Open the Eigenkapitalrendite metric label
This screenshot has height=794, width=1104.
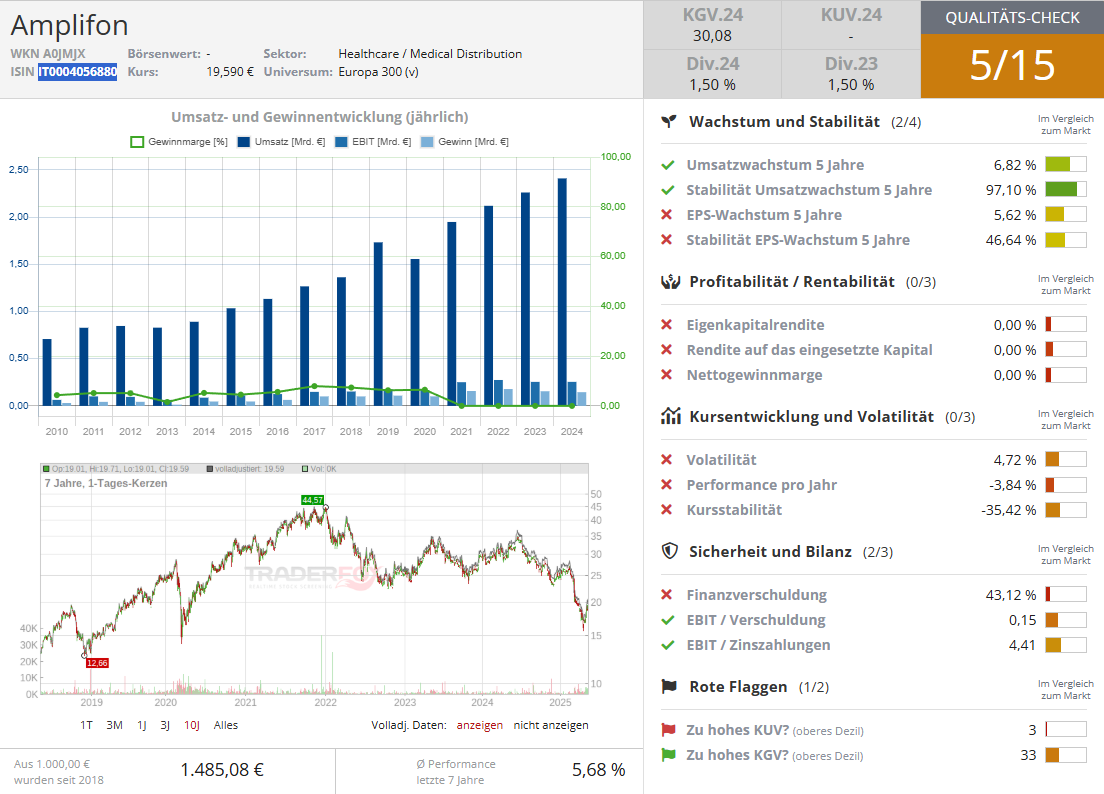(755, 324)
